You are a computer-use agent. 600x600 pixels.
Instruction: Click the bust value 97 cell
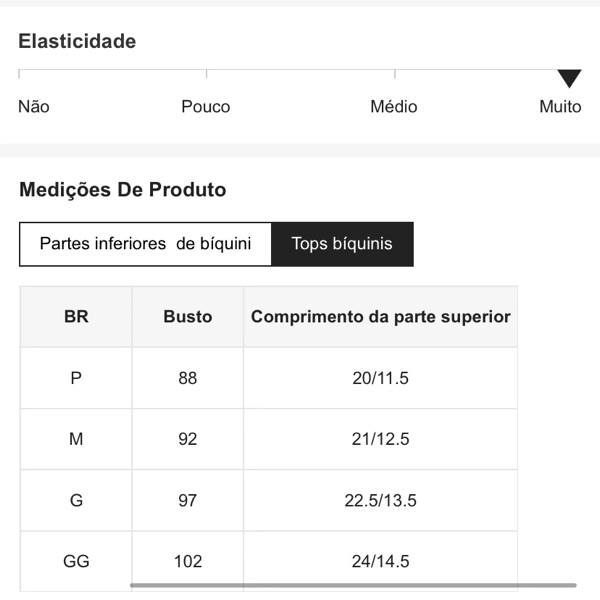tap(188, 500)
